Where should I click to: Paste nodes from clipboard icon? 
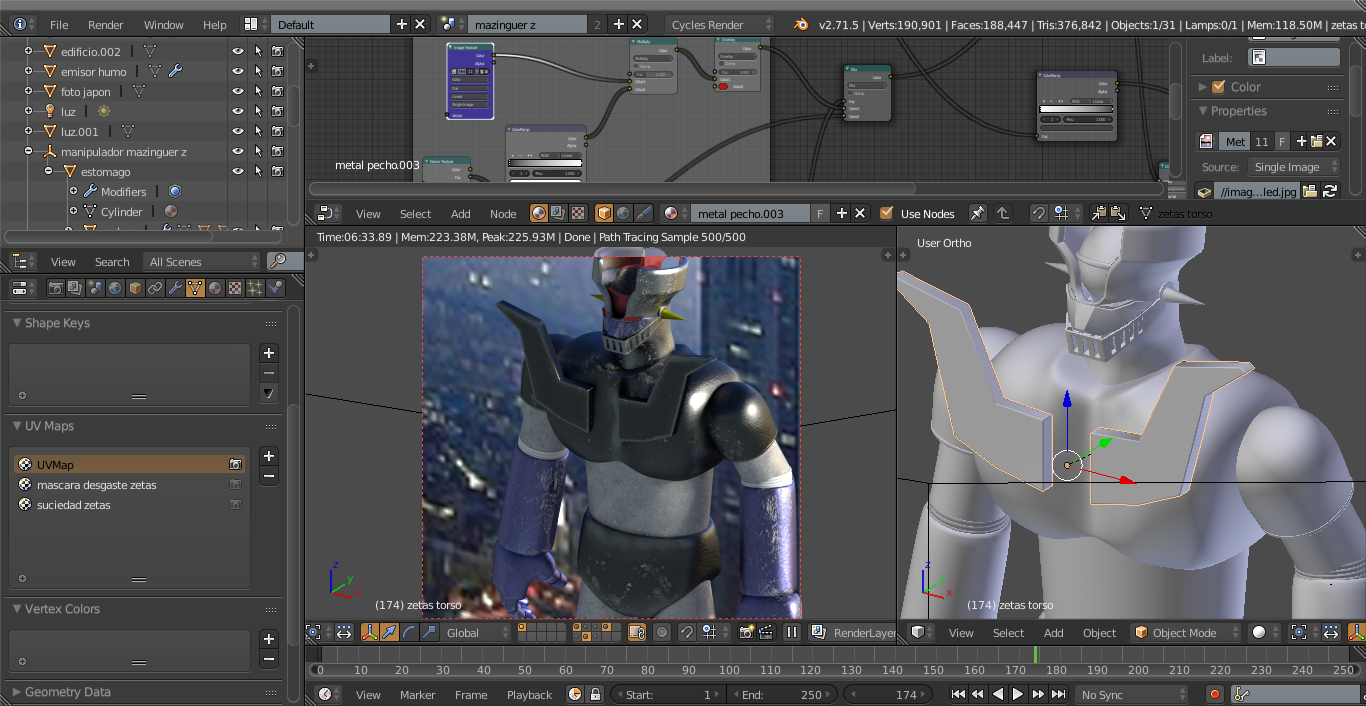click(1118, 213)
